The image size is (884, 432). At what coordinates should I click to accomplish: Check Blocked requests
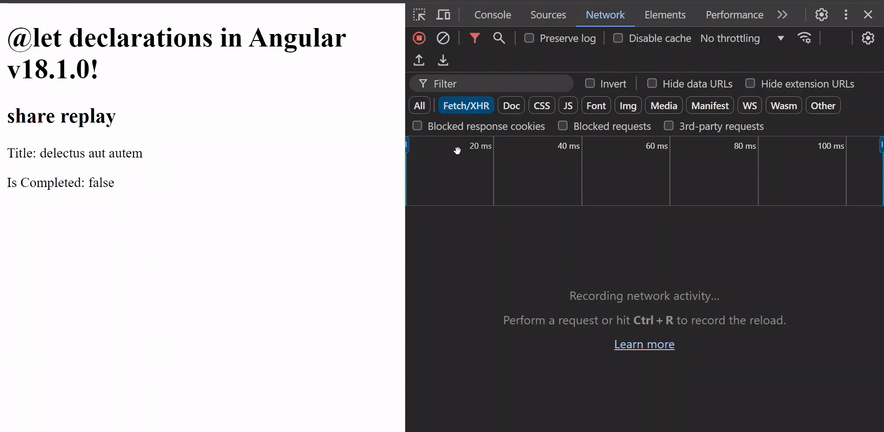pyautogui.click(x=563, y=126)
